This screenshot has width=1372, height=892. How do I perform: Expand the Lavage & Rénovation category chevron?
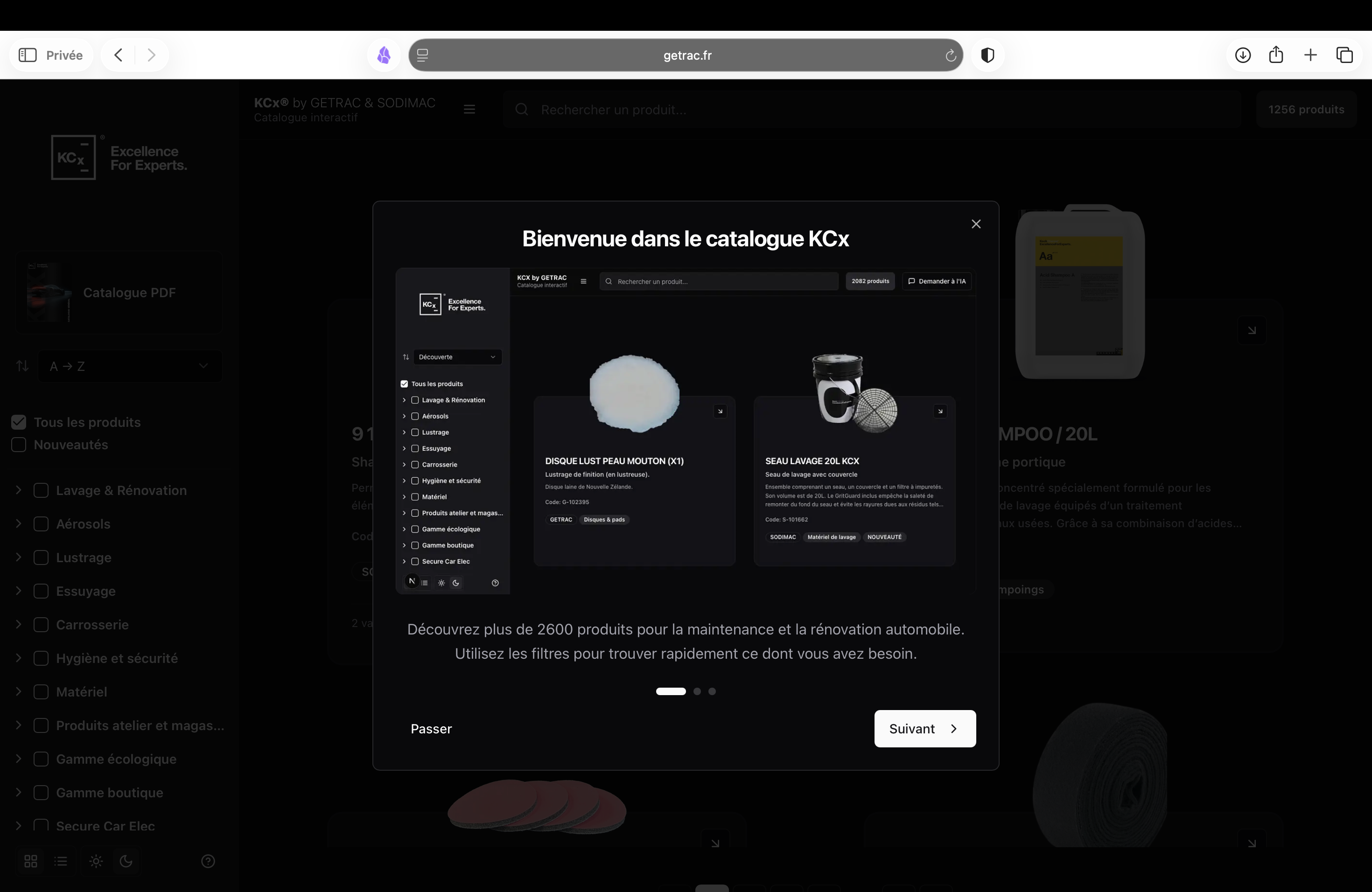19,490
